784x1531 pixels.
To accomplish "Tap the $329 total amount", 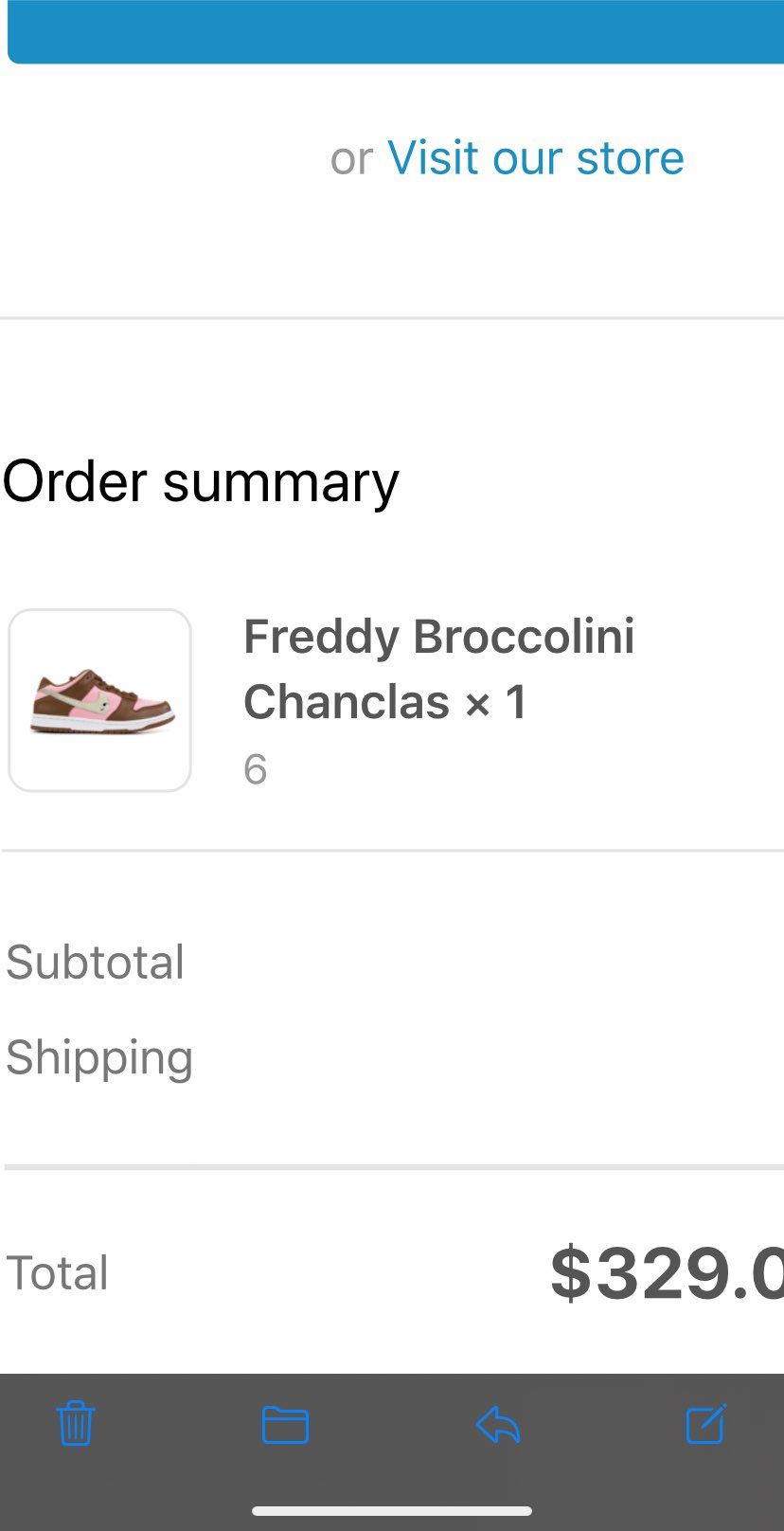I will pos(667,1273).
